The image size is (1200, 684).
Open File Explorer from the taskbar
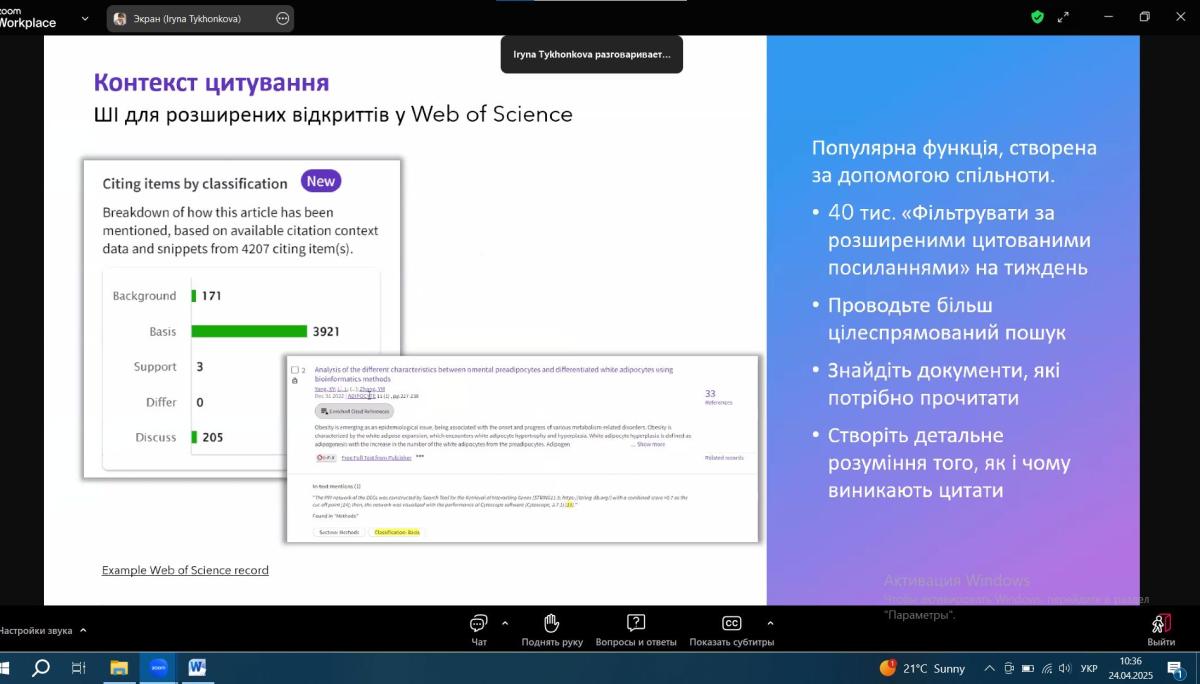[x=119, y=667]
